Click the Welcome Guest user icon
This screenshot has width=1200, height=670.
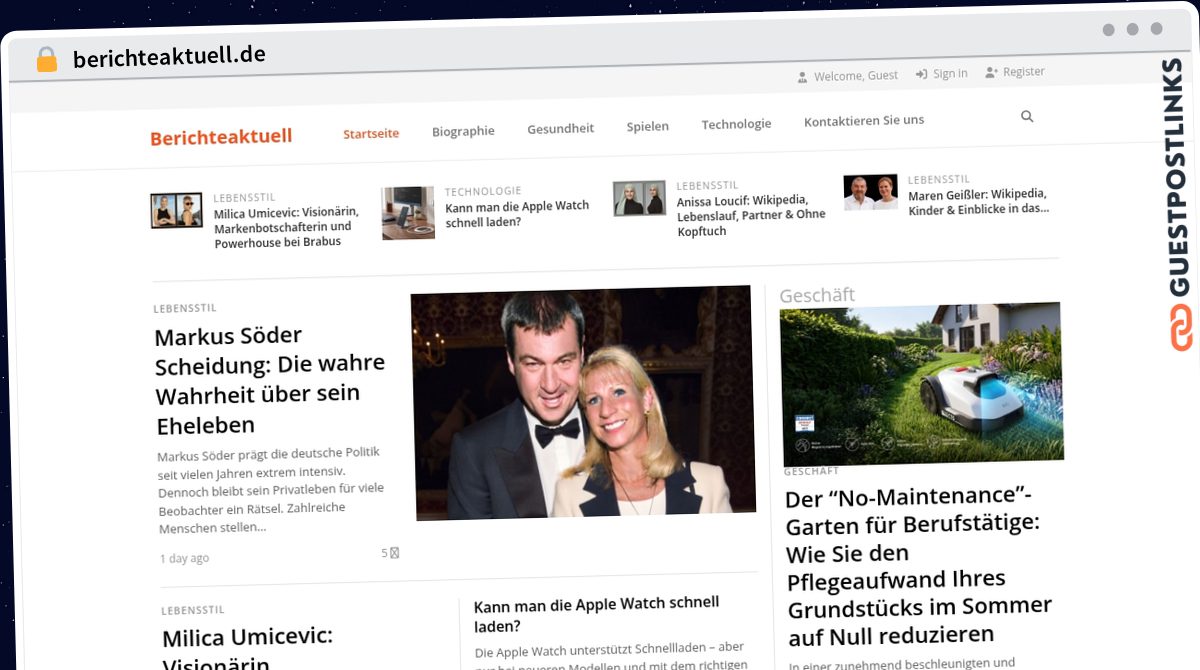(802, 77)
